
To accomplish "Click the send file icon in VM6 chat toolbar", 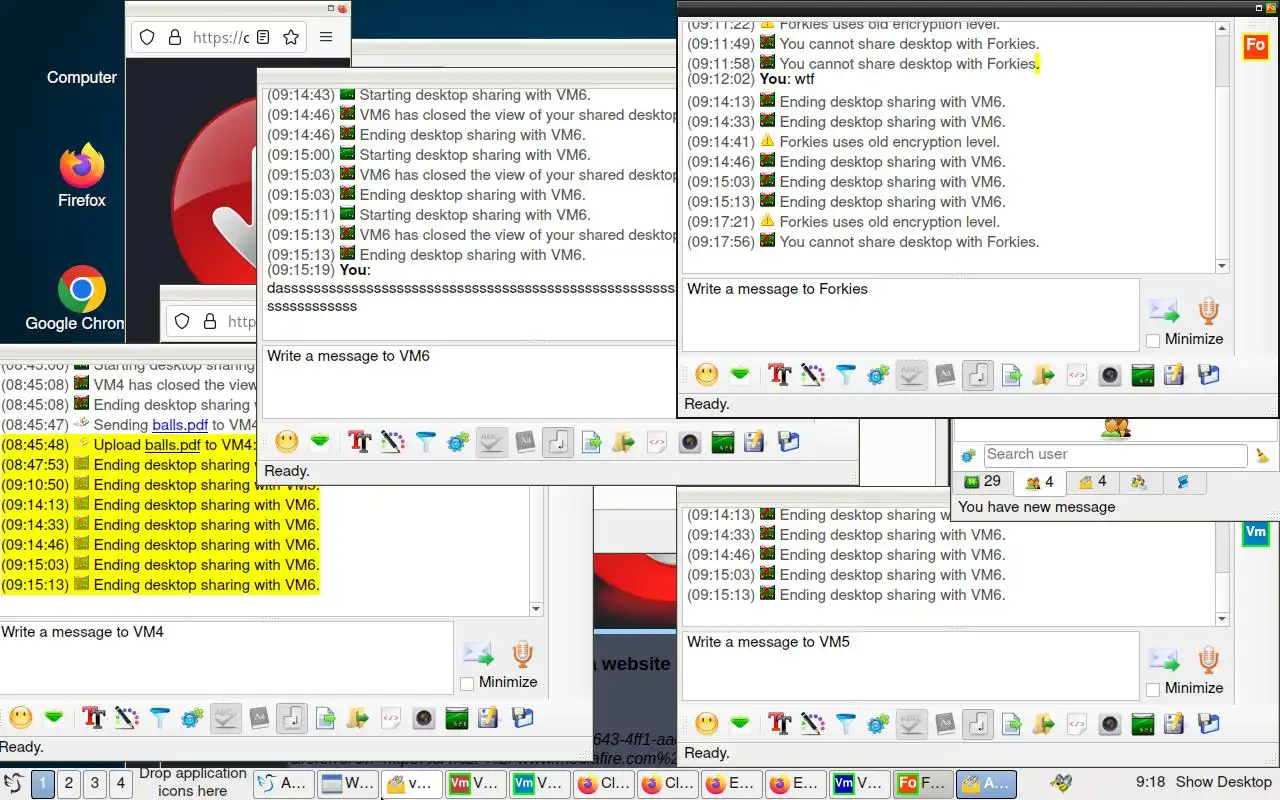I will pyautogui.click(x=591, y=441).
